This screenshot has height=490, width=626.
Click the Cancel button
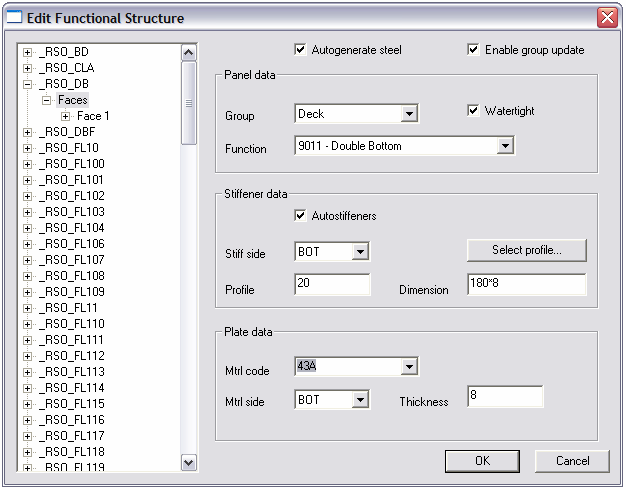572,461
